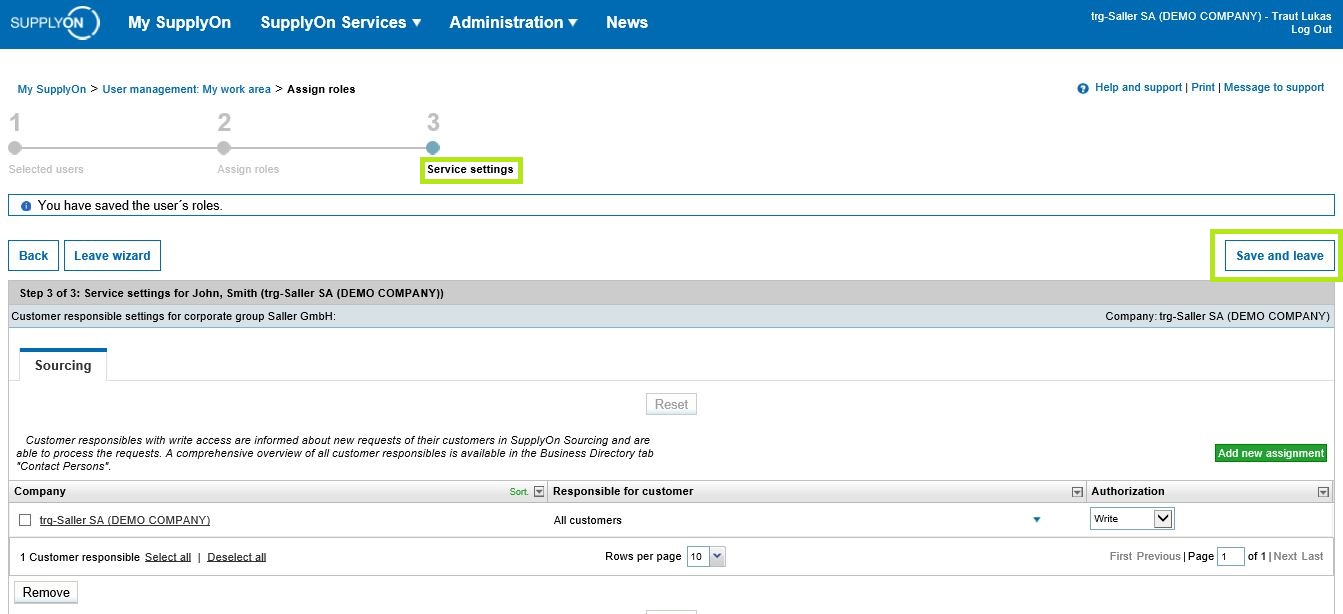Click the SupplyOn logo
The height and width of the screenshot is (614, 1343).
point(55,22)
